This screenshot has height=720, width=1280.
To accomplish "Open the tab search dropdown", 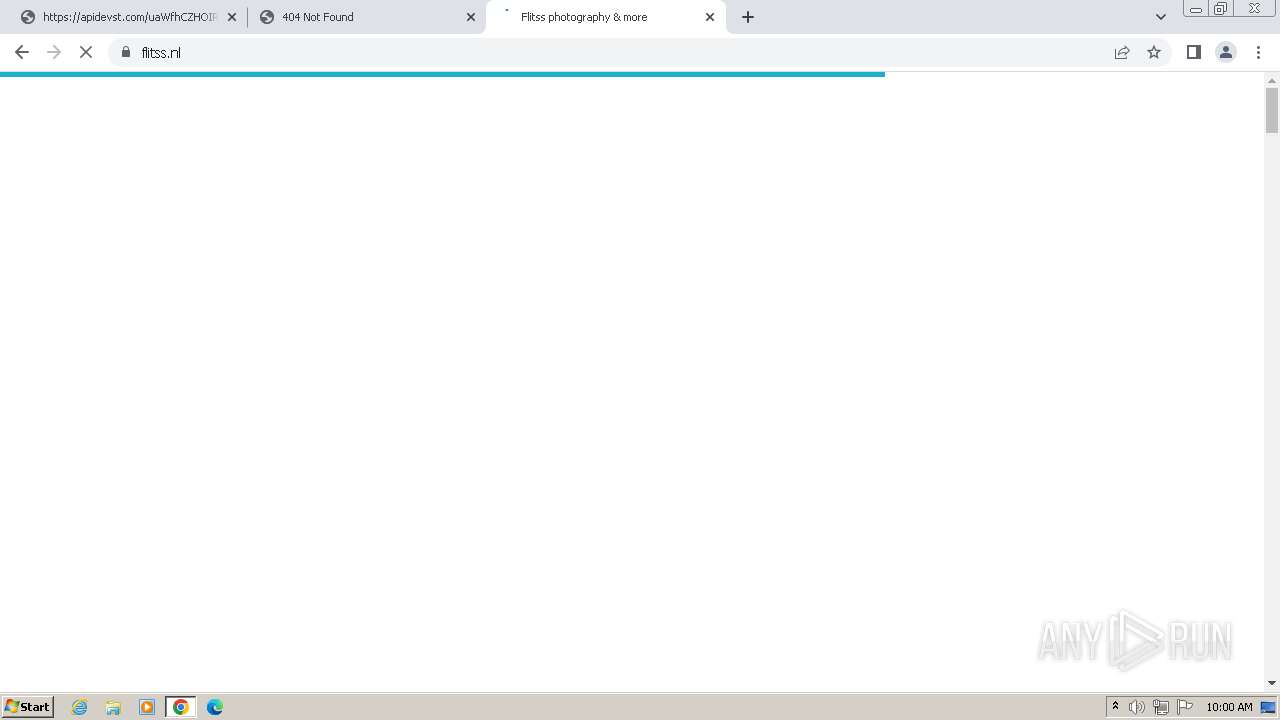I will coord(1161,17).
